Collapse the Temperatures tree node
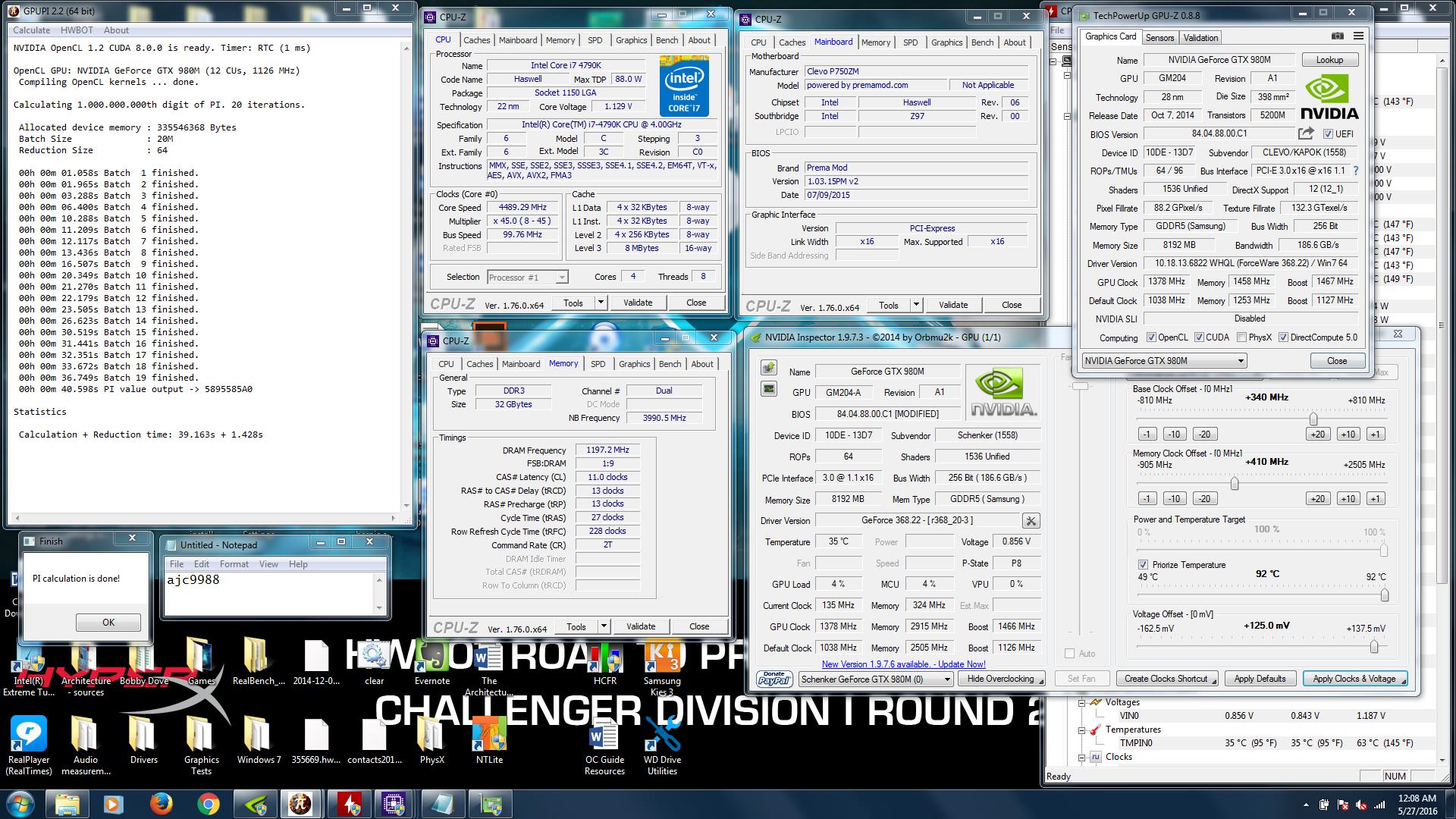 (x=1082, y=730)
